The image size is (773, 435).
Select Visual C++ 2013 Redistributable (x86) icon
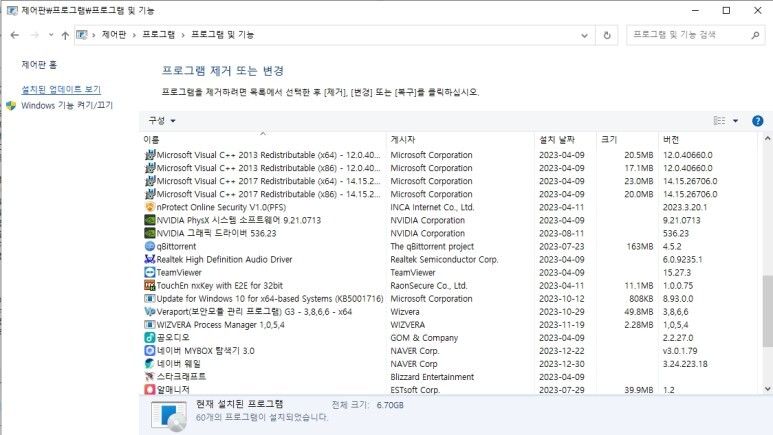[150, 168]
